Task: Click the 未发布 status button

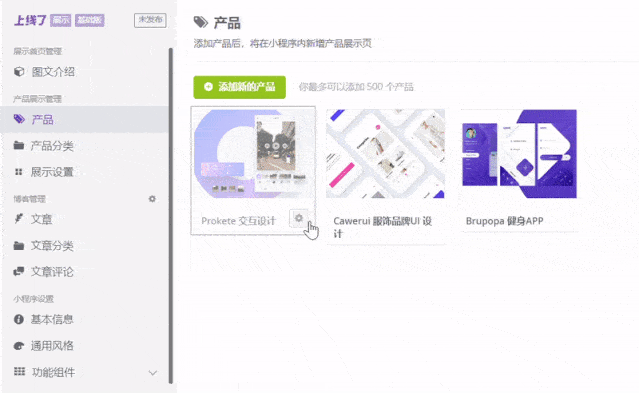Action: (x=150, y=20)
